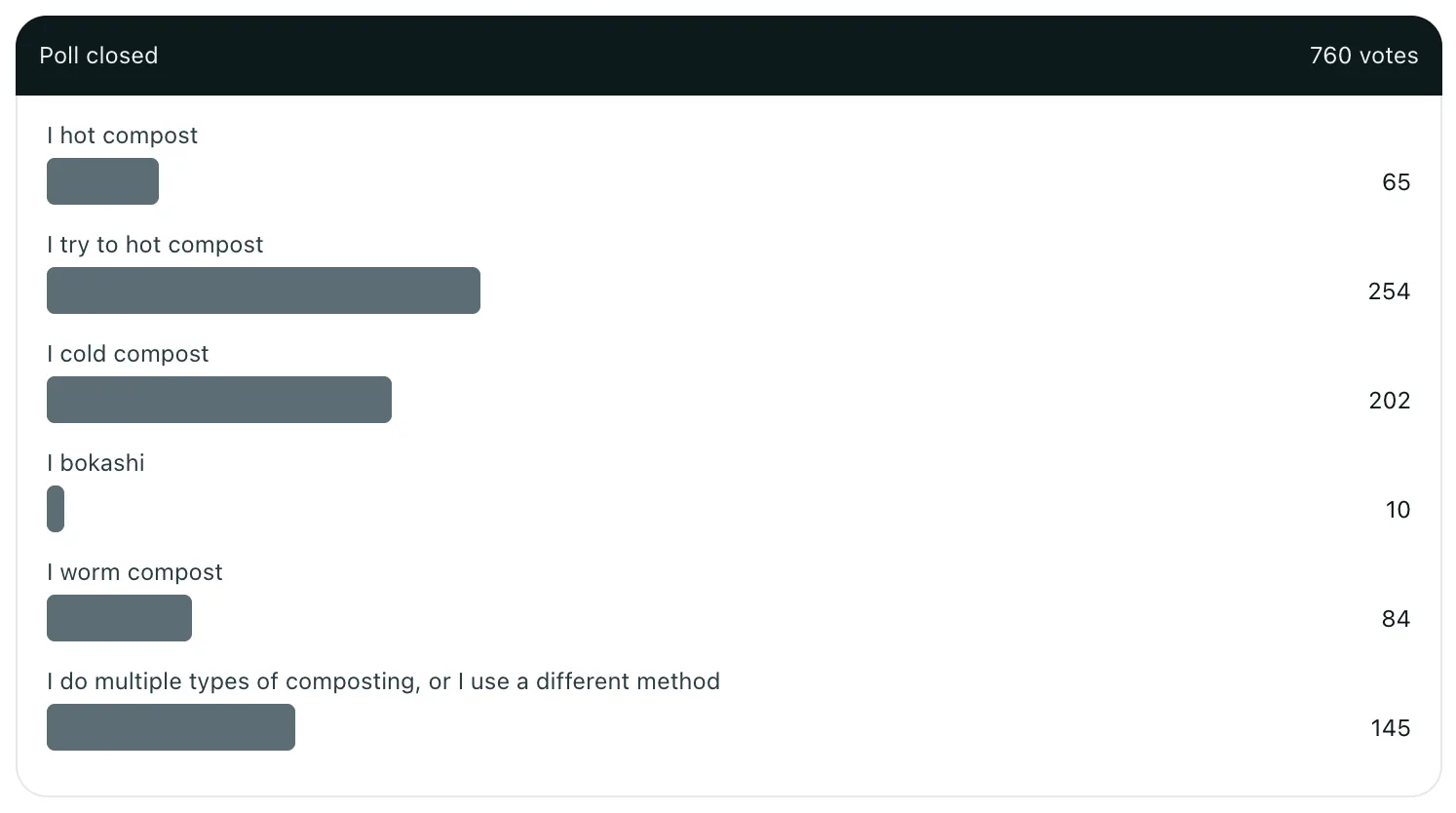Click the 84 votes count

(x=1396, y=619)
